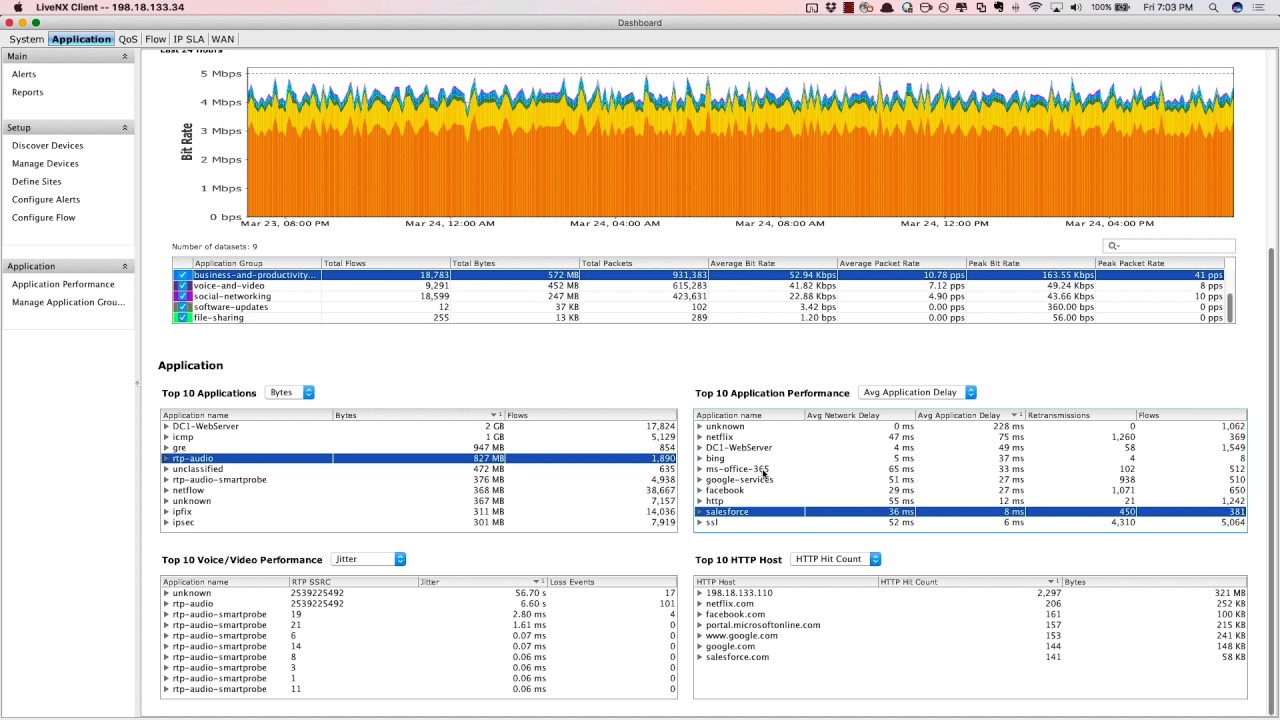The width and height of the screenshot is (1280, 720).
Task: Select the salesforce row in Application Performance
Action: 970,512
